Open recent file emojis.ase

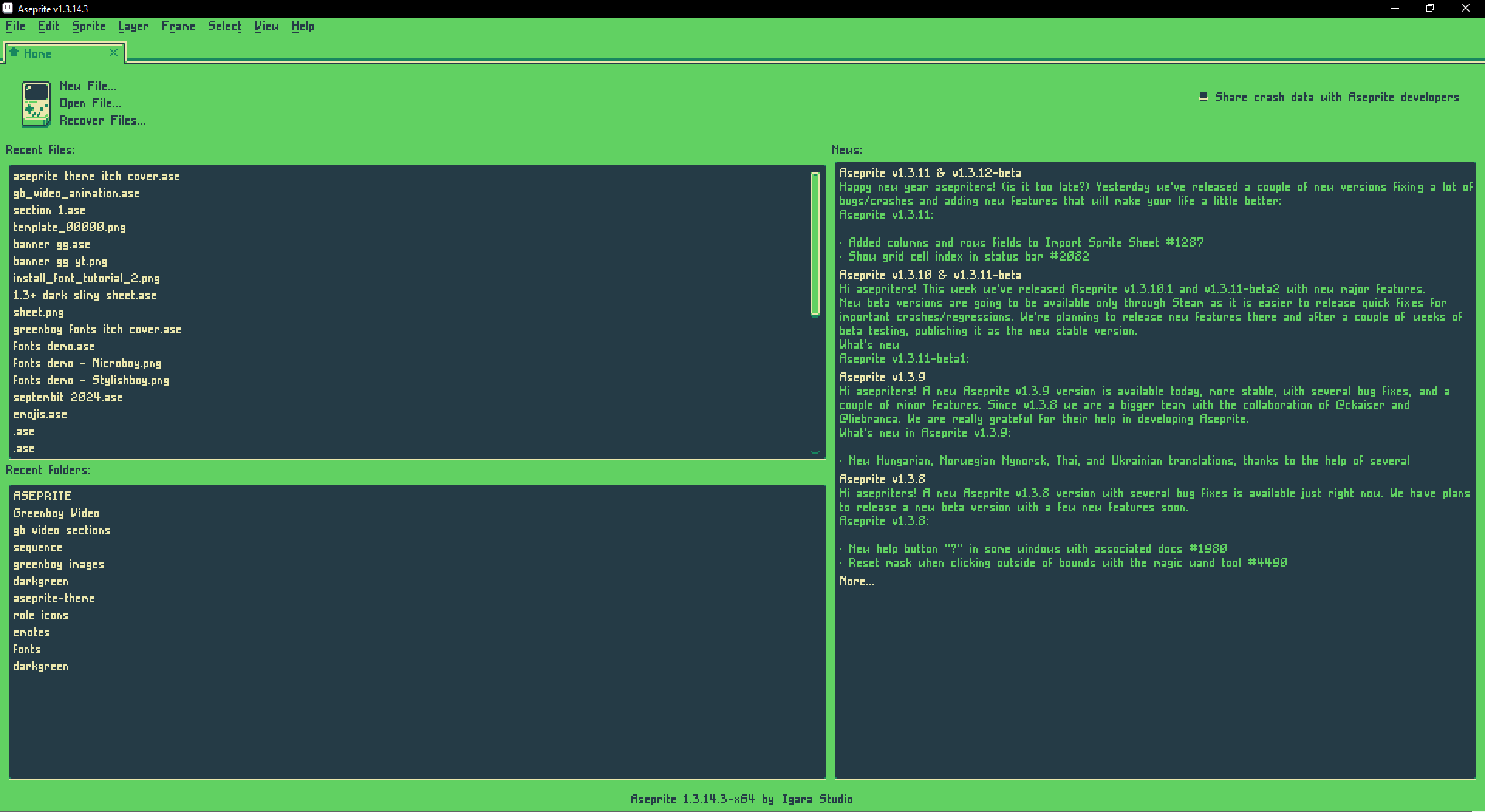[x=40, y=415]
